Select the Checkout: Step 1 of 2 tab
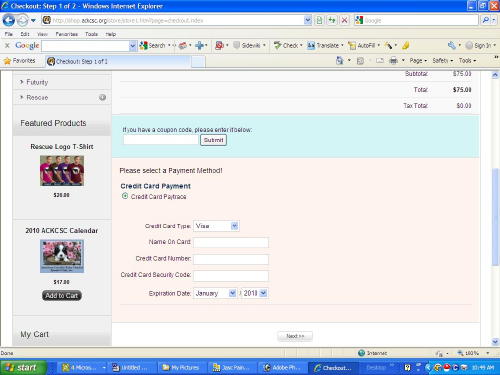Image resolution: width=500 pixels, height=375 pixels. click(118, 61)
